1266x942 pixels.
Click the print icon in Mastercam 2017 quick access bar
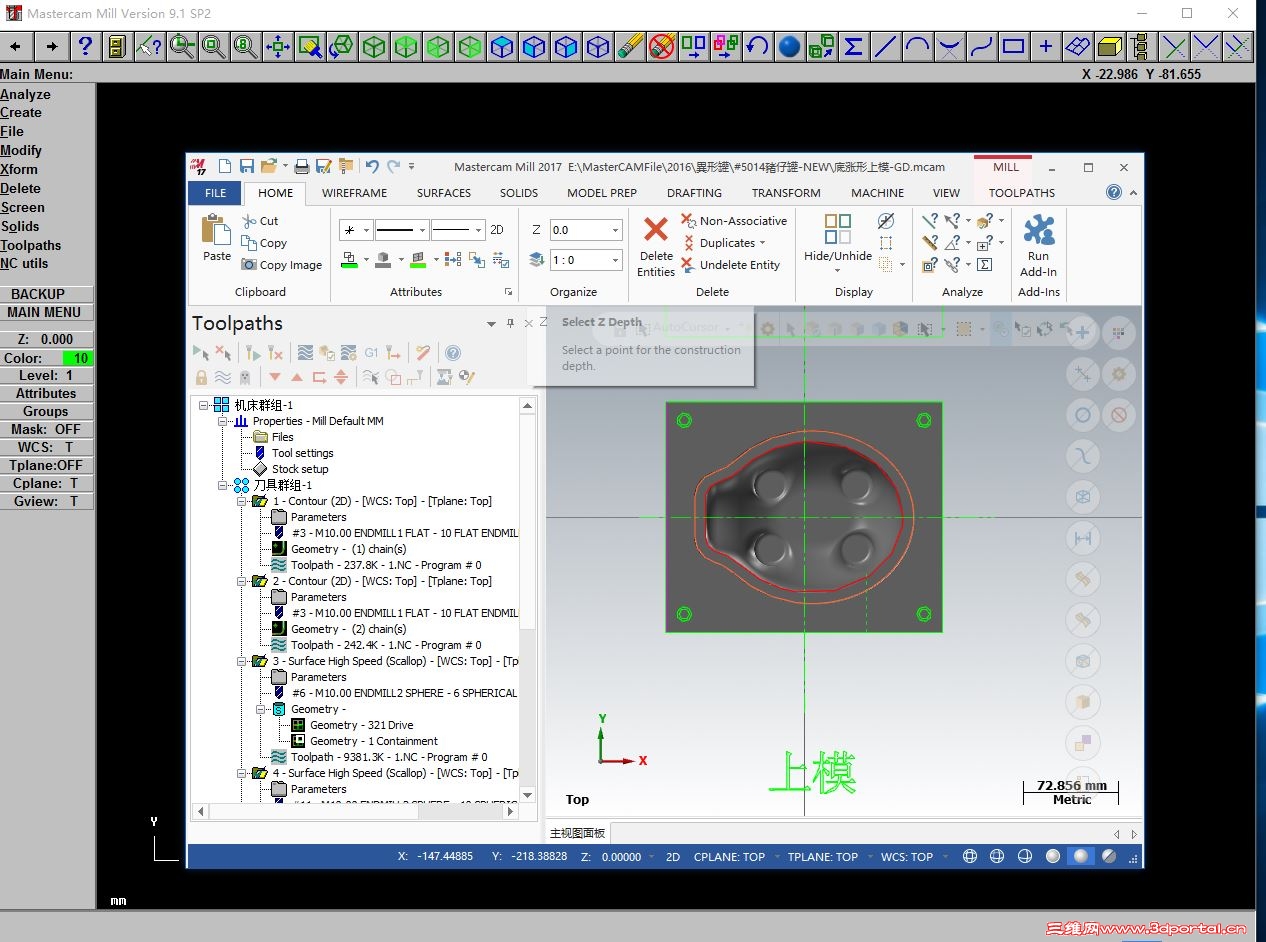pos(301,166)
